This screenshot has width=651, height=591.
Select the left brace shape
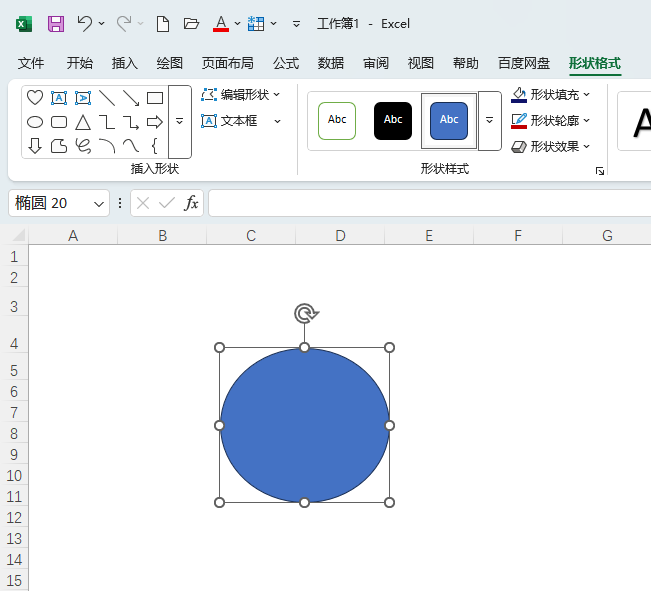point(155,146)
